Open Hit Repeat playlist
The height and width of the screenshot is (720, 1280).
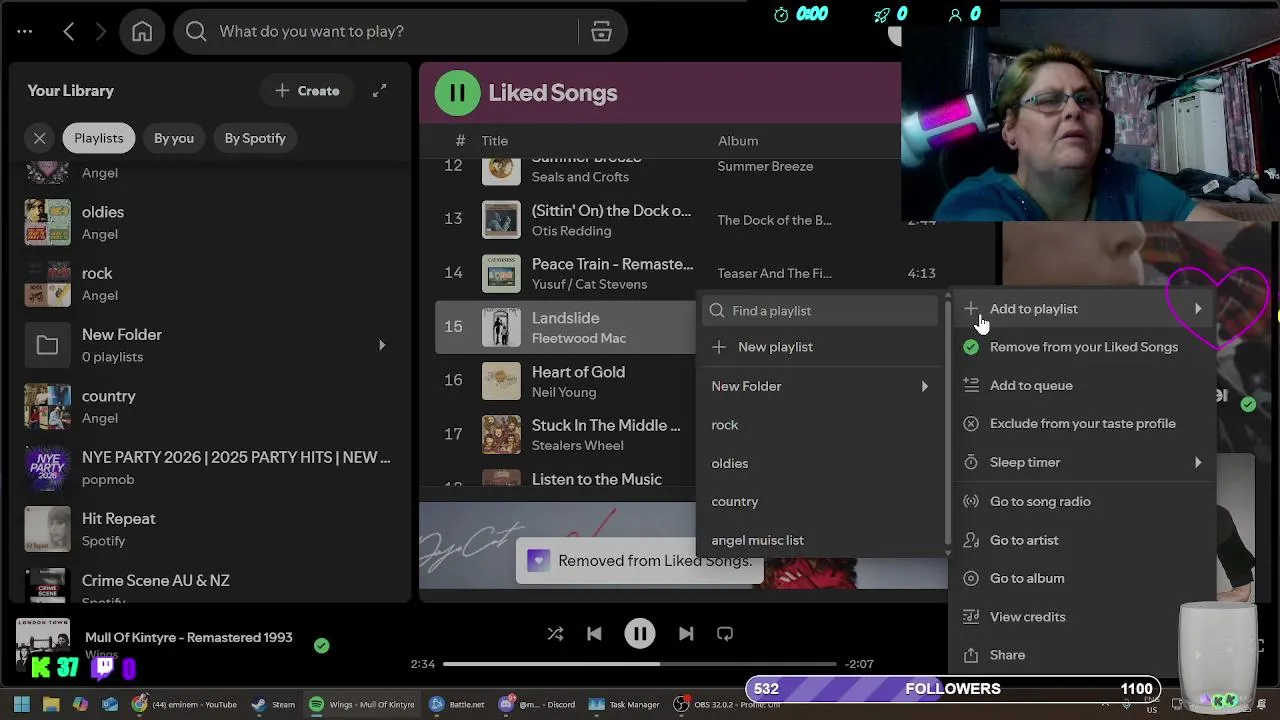[210, 529]
